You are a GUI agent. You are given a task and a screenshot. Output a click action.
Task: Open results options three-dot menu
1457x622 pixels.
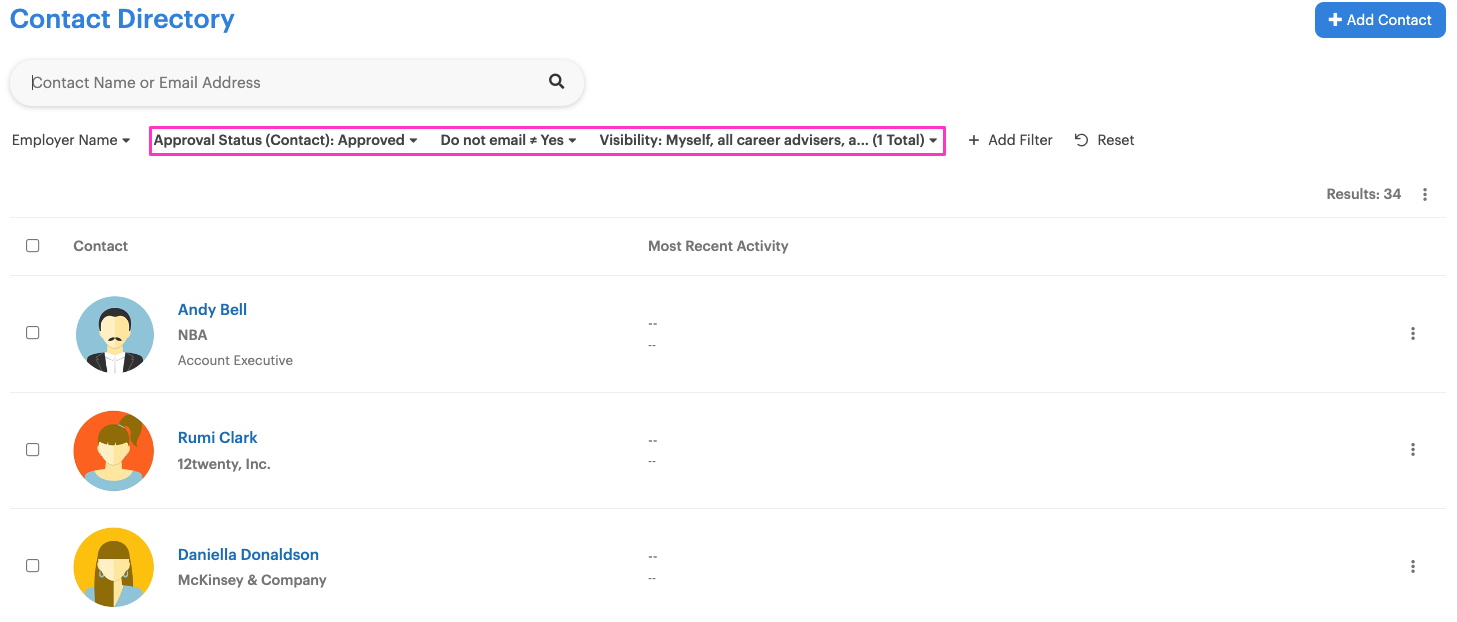[x=1425, y=195]
